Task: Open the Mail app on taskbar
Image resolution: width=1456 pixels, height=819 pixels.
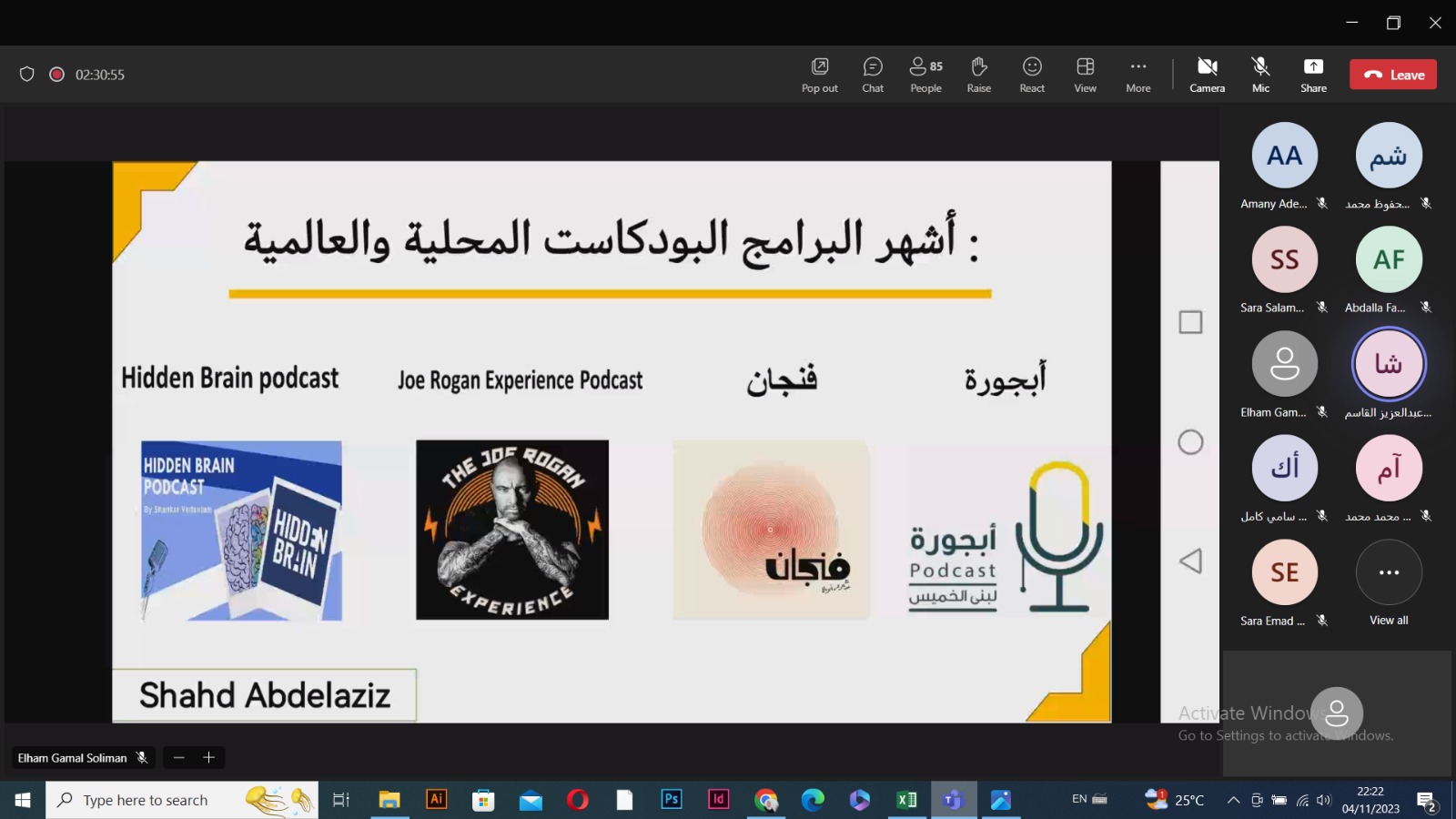Action: [x=531, y=800]
